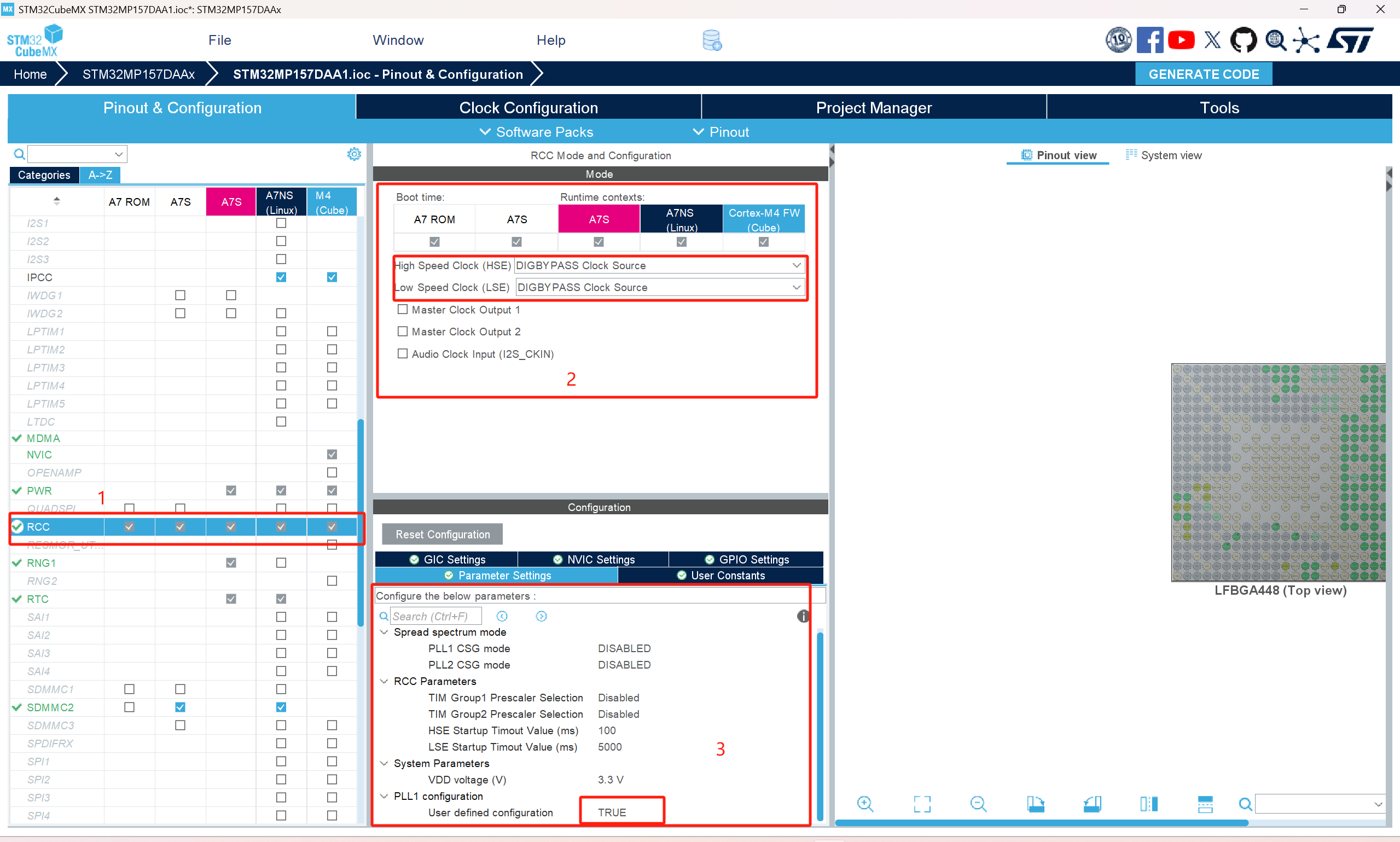The width and height of the screenshot is (1400, 842).
Task: Click the fit-to-screen icon below pinout
Action: click(922, 803)
